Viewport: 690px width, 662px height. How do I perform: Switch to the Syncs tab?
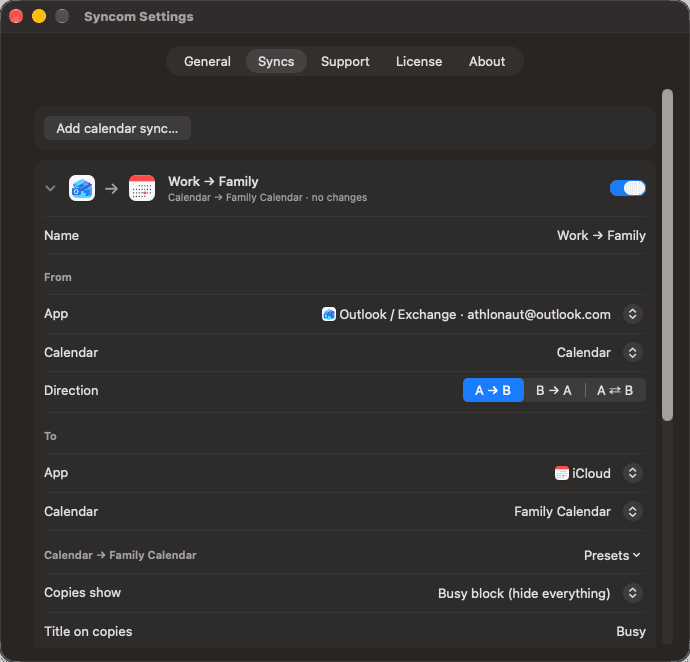[276, 61]
